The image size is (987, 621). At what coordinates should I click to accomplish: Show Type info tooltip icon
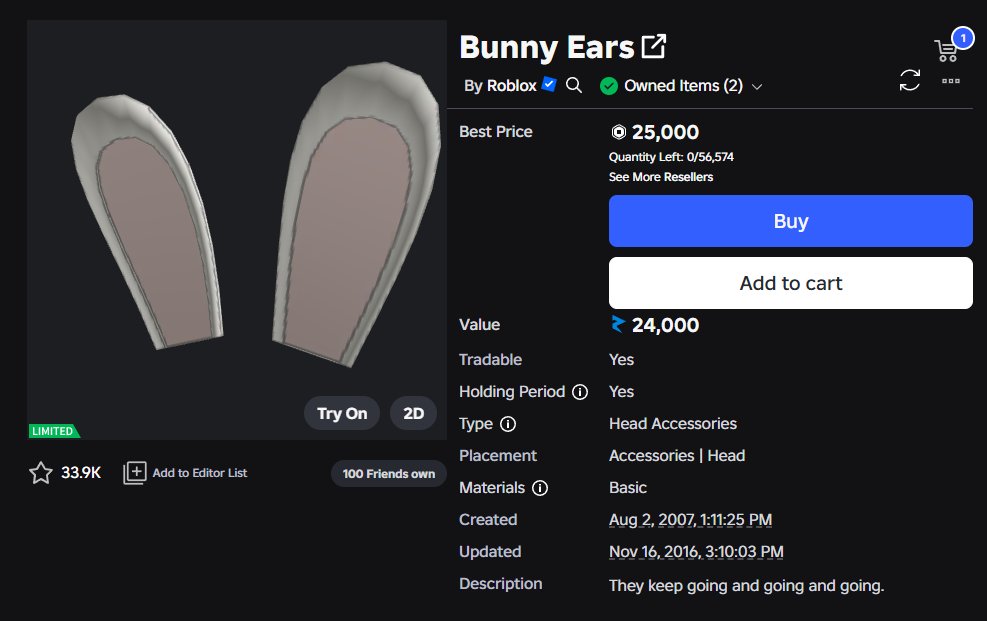click(x=508, y=424)
